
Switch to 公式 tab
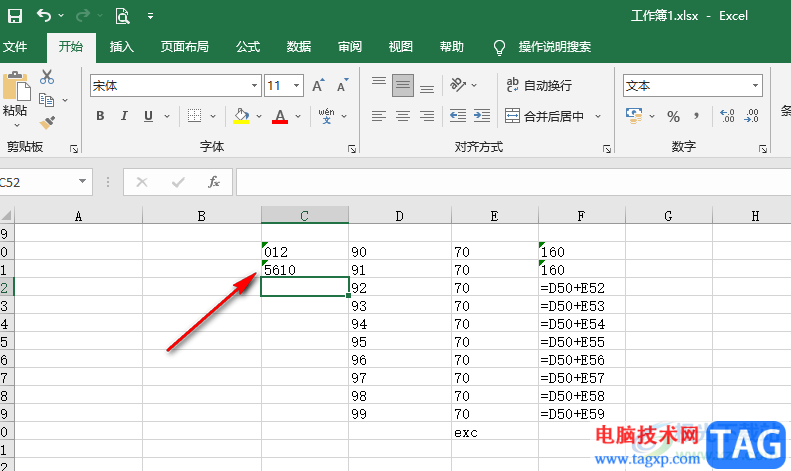tap(248, 47)
